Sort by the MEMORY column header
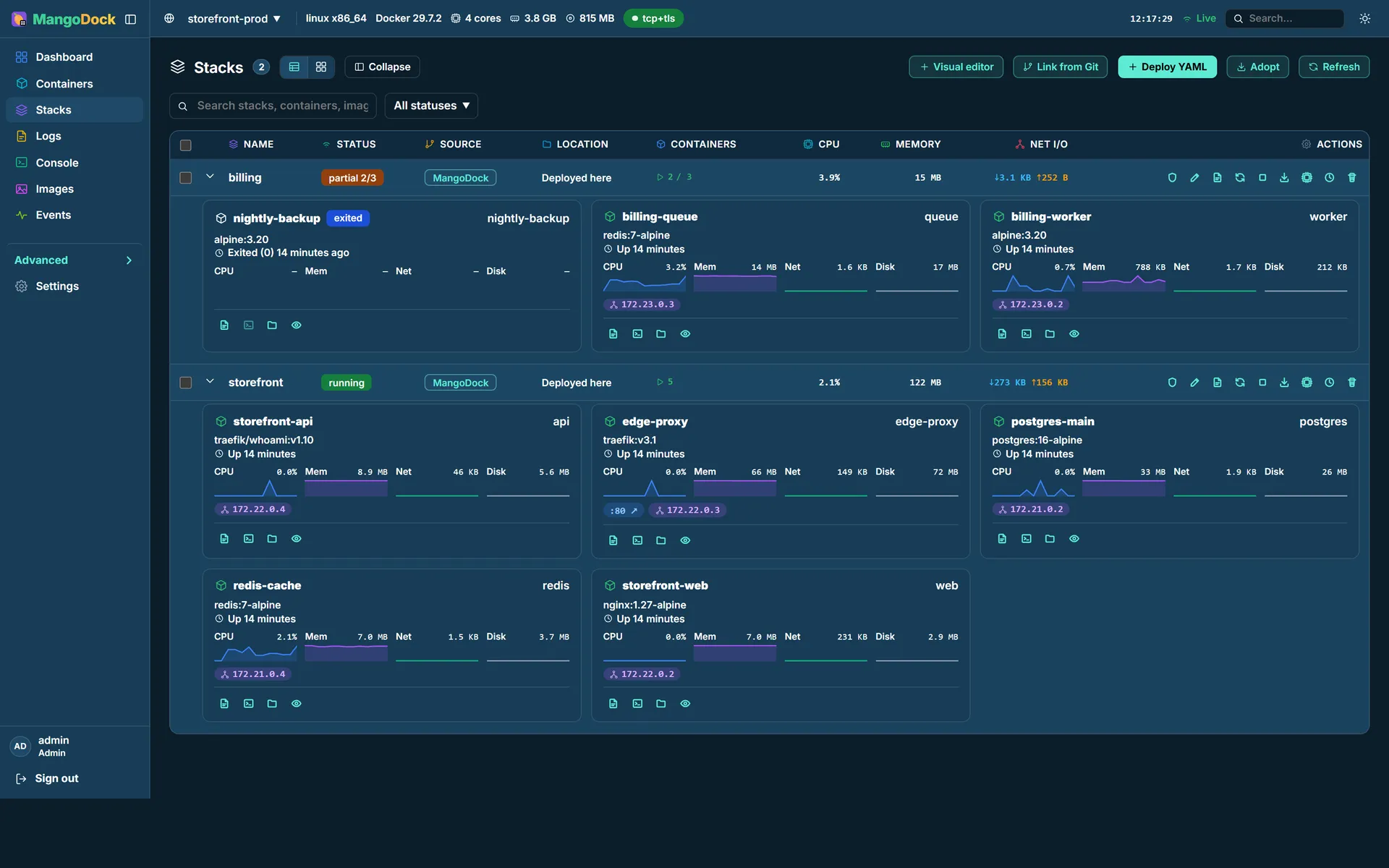 coord(911,145)
